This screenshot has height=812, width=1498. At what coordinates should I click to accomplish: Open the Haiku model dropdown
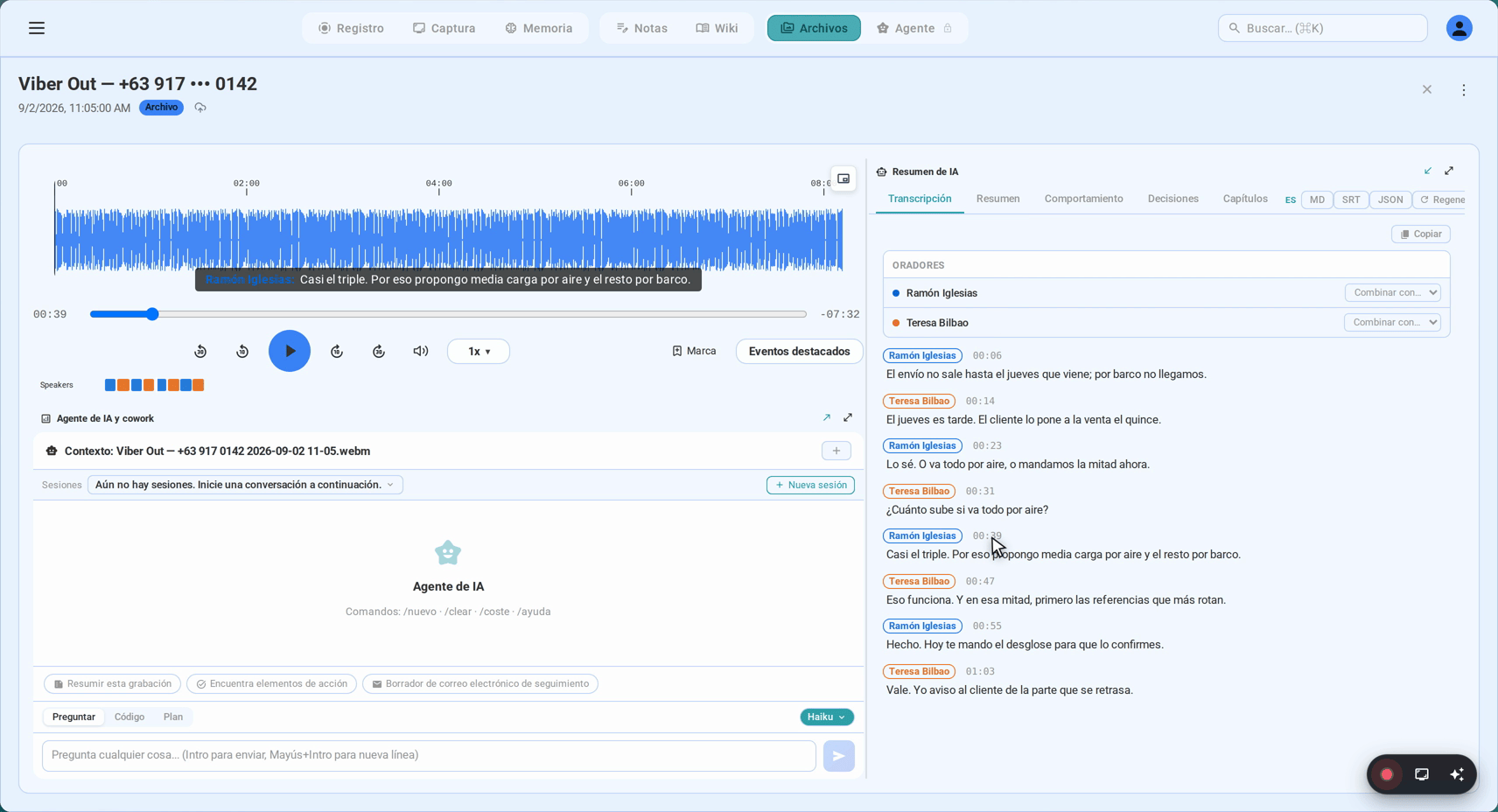pos(827,717)
